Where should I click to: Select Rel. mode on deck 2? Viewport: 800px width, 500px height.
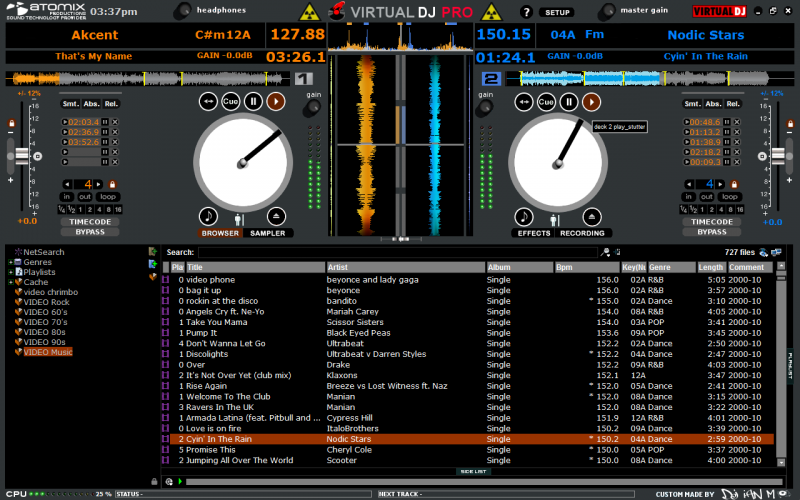733,104
